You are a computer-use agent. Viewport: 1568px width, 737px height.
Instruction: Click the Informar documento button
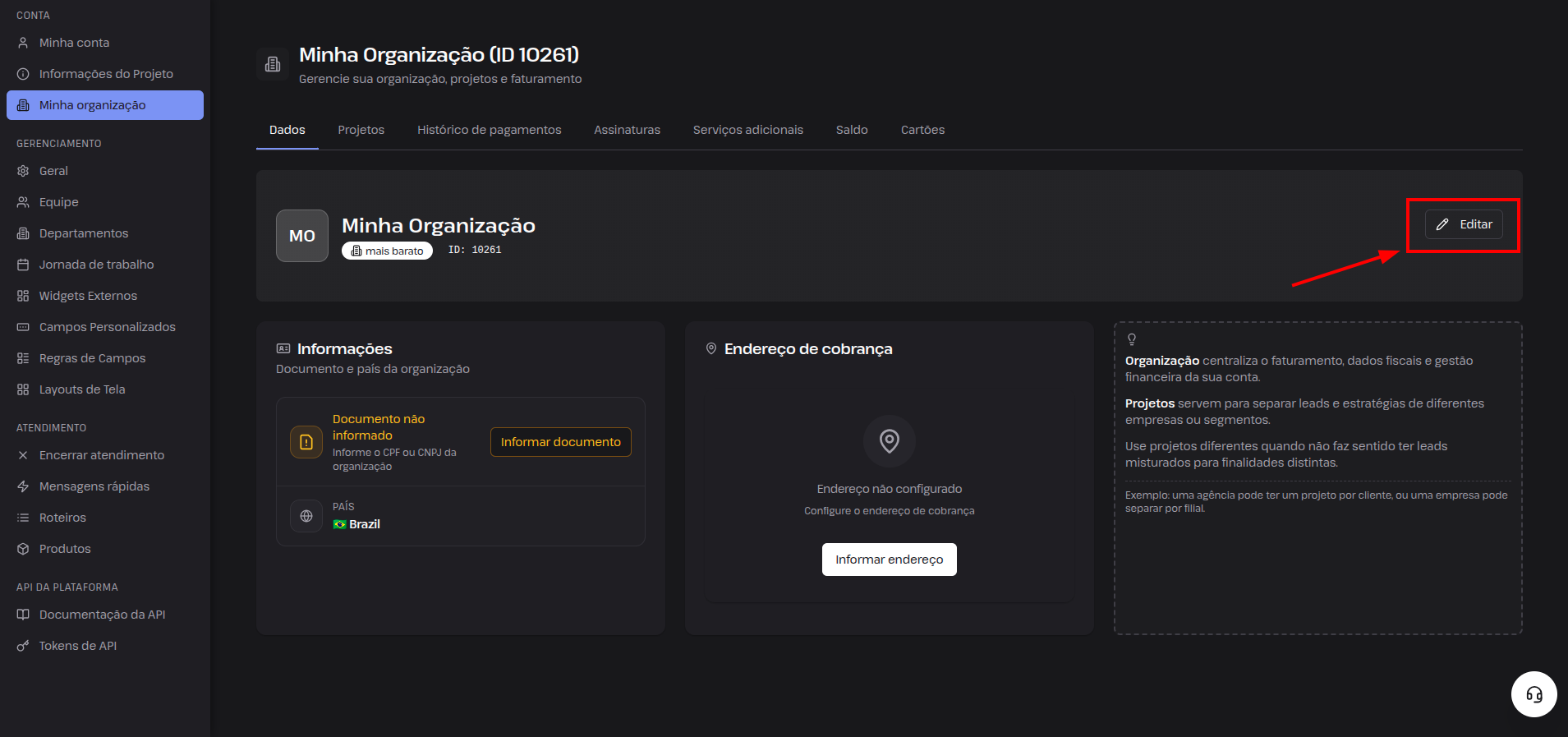[561, 442]
